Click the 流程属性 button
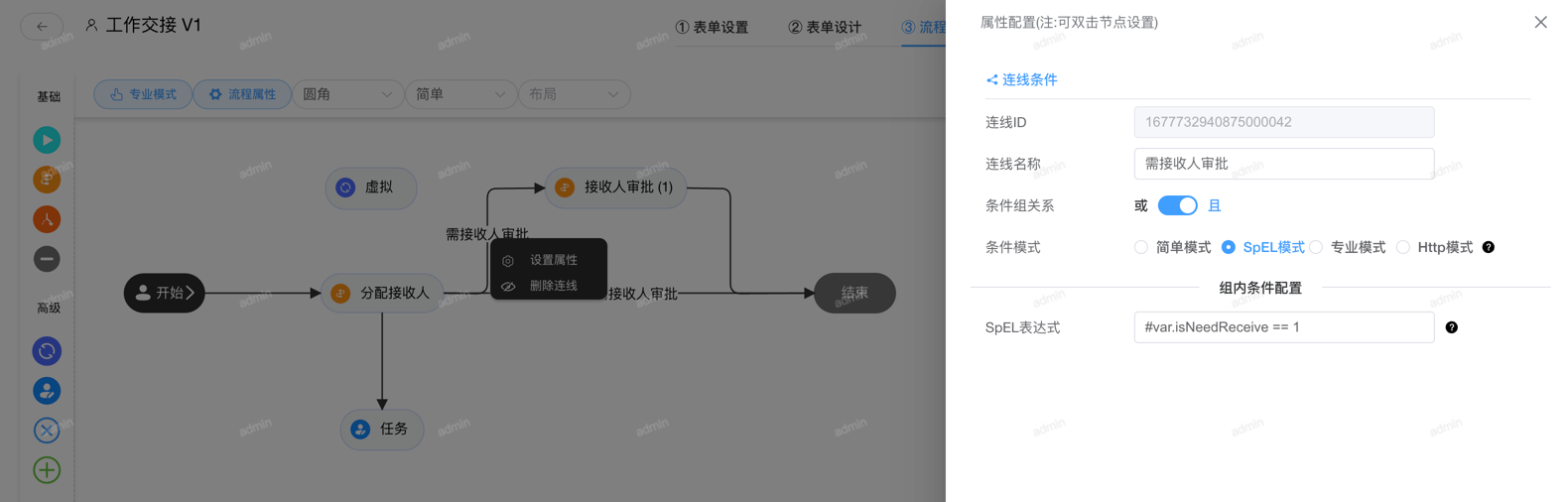This screenshot has width=1568, height=502. click(242, 94)
